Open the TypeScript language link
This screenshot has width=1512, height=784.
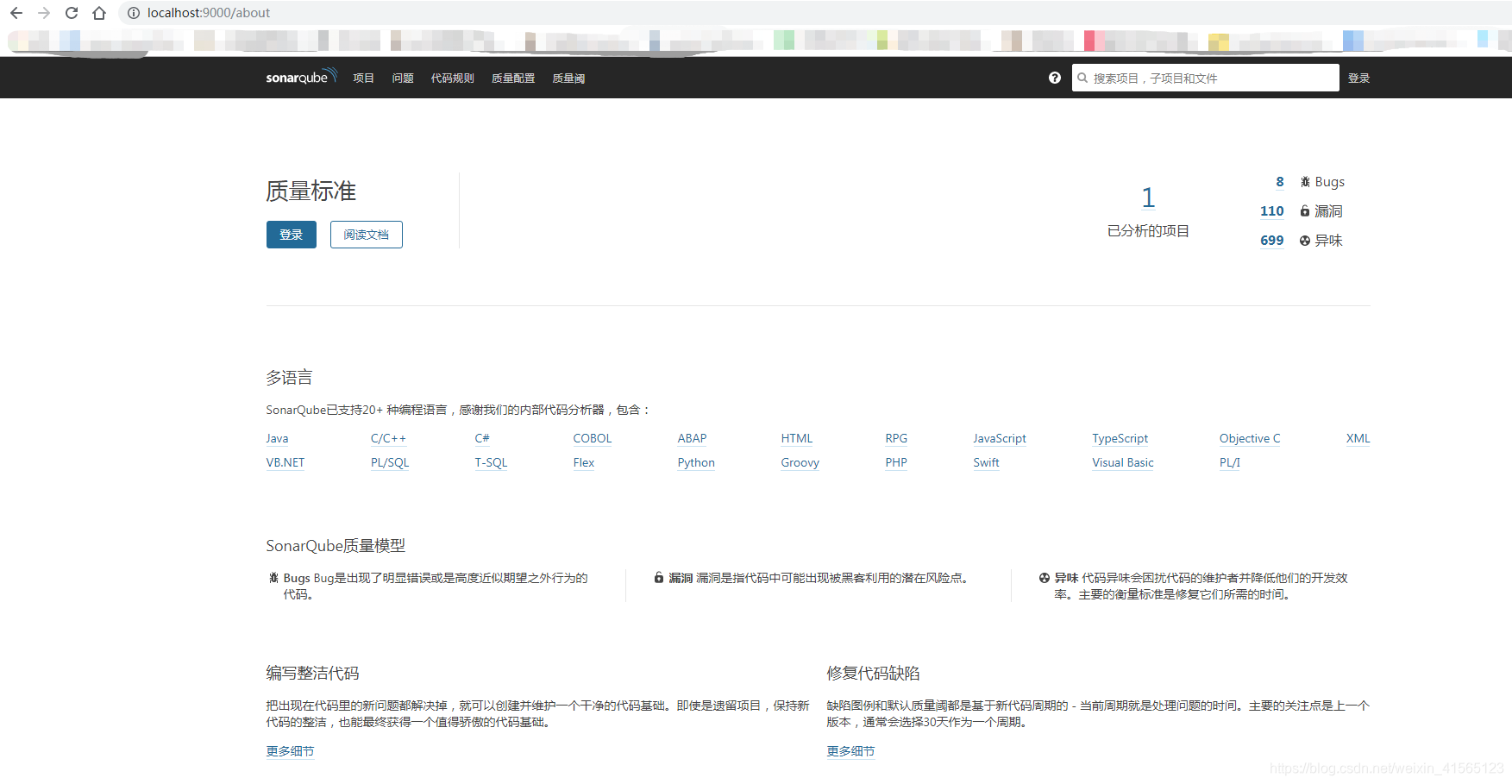click(1120, 438)
